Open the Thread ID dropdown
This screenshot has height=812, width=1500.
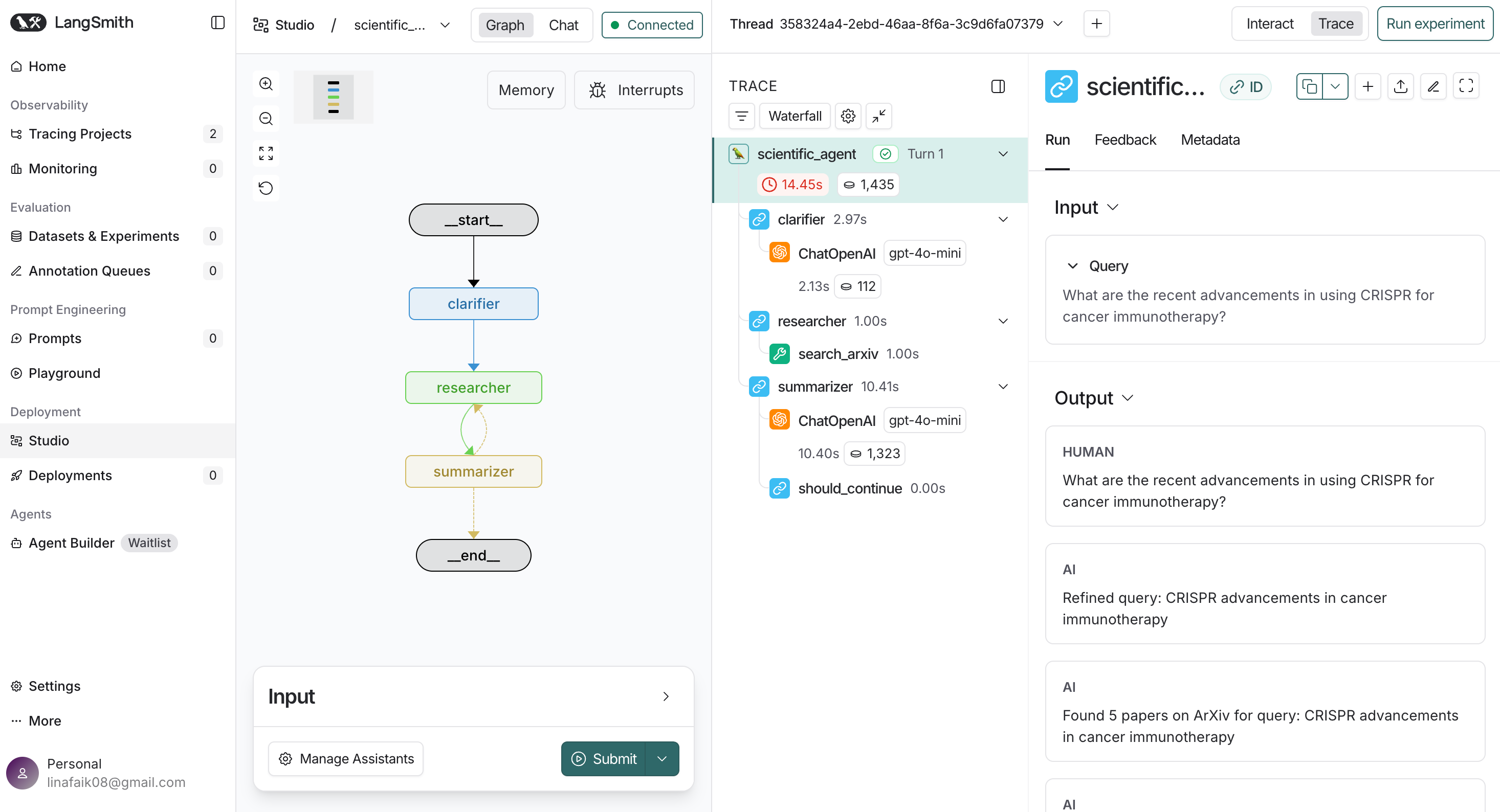click(1058, 24)
